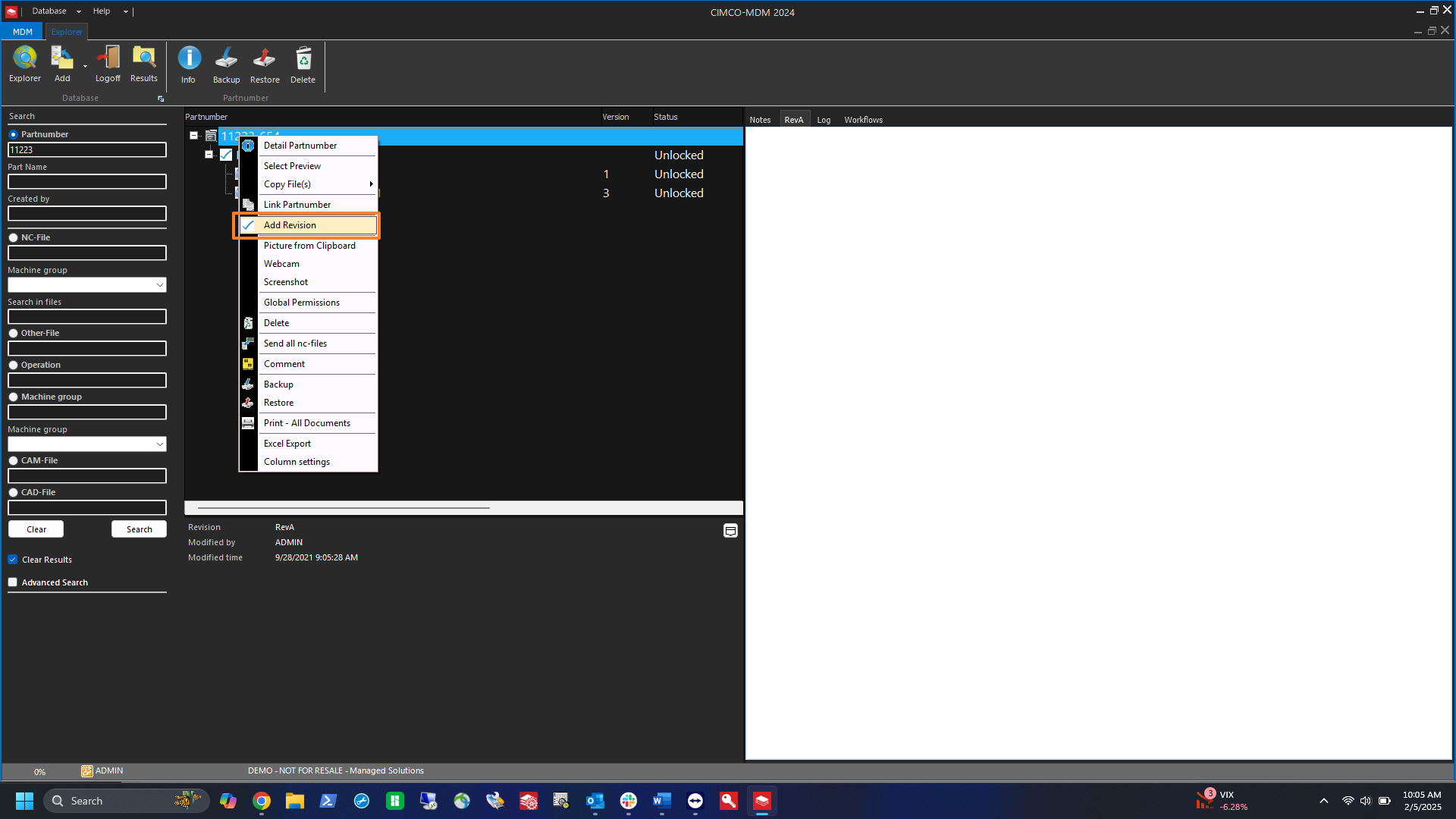The width and height of the screenshot is (1456, 819).
Task: Open the Add button dropdown arrow
Action: coord(85,67)
